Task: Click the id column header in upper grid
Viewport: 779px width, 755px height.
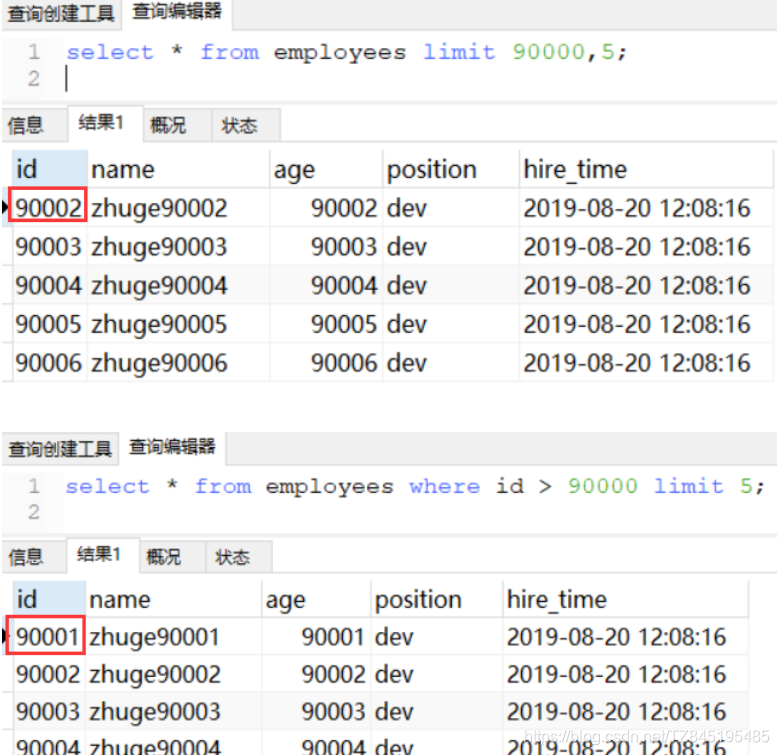Action: pyautogui.click(x=50, y=169)
